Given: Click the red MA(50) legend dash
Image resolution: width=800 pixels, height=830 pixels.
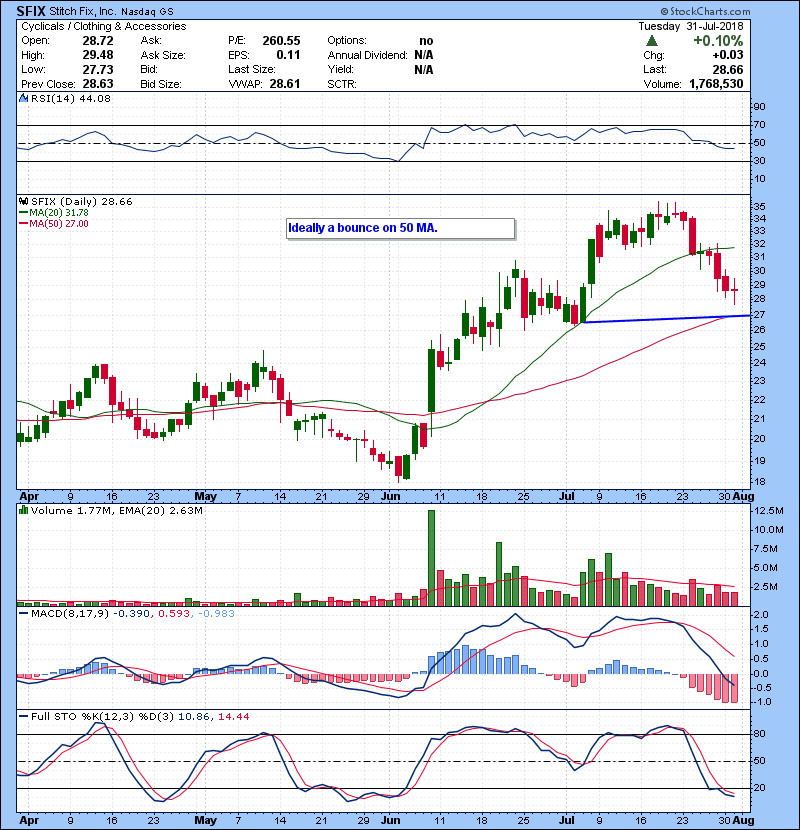Looking at the screenshot, I should pos(23,224).
